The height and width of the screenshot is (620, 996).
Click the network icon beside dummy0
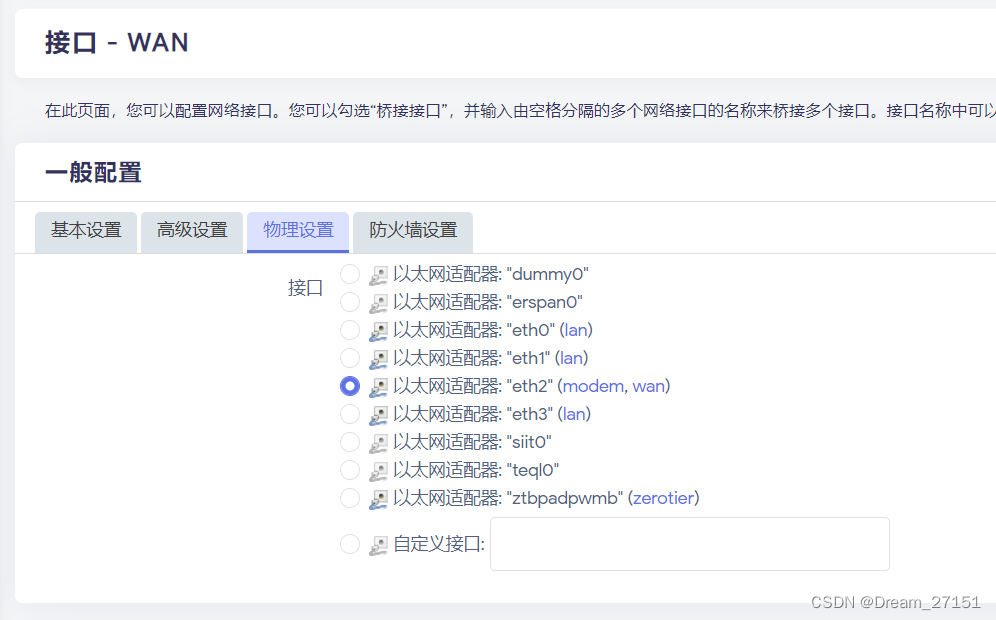[x=378, y=276]
